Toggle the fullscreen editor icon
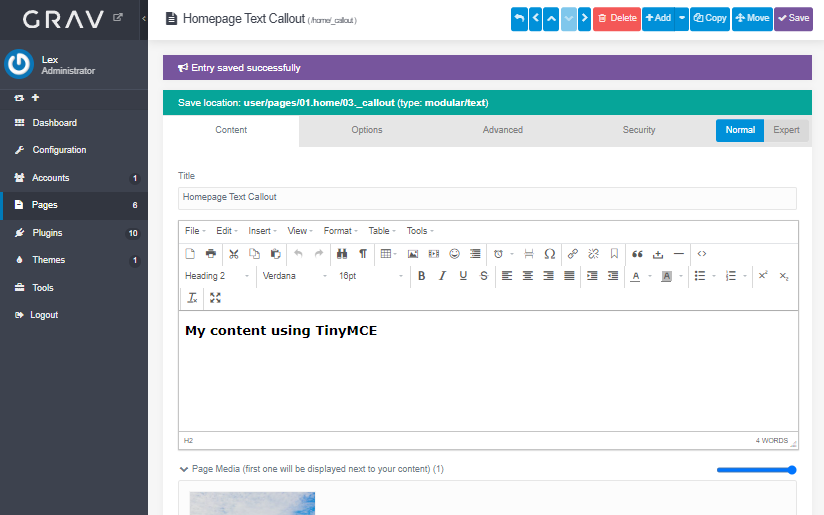Viewport: 824px width, 515px height. pos(215,298)
